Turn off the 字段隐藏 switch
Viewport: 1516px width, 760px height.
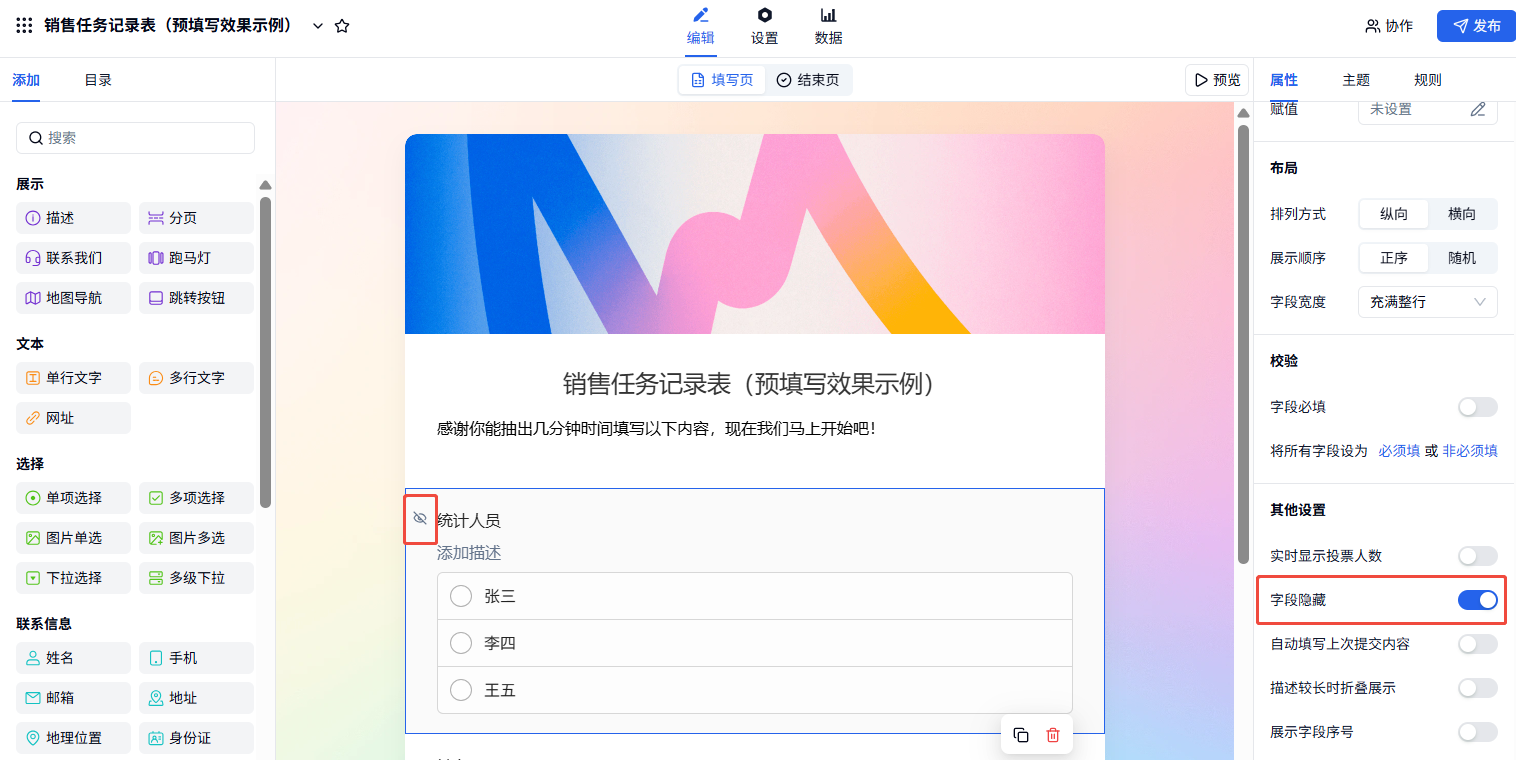(x=1478, y=600)
